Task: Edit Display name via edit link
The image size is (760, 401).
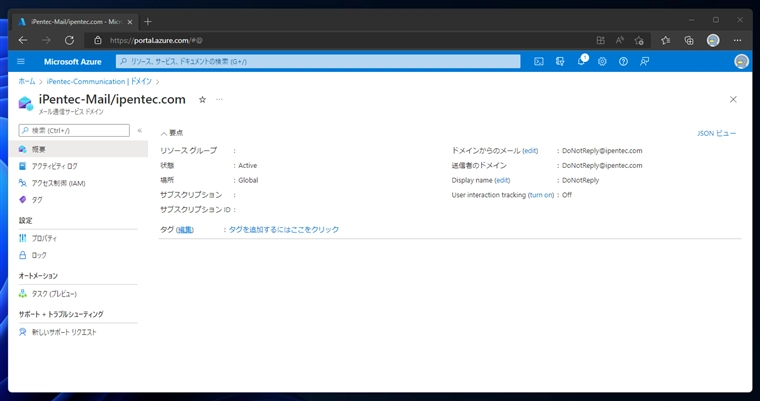Action: click(502, 180)
